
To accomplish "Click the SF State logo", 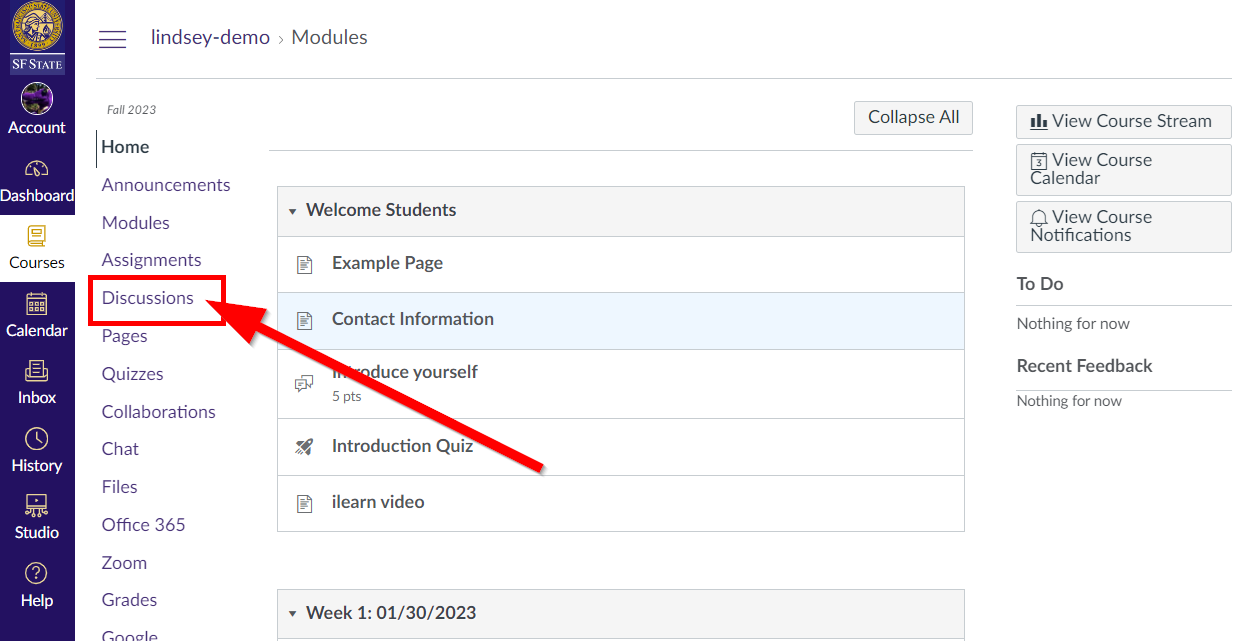I will point(37,38).
